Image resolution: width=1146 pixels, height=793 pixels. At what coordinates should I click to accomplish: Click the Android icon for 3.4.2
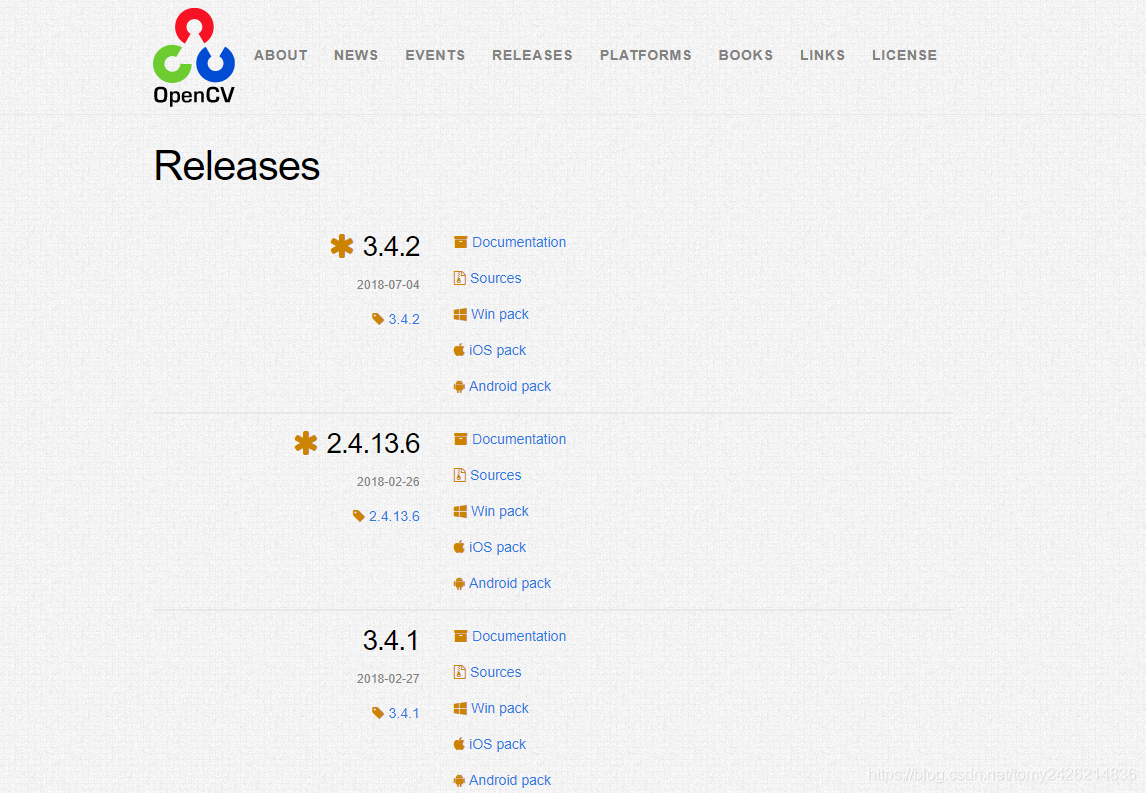click(459, 386)
